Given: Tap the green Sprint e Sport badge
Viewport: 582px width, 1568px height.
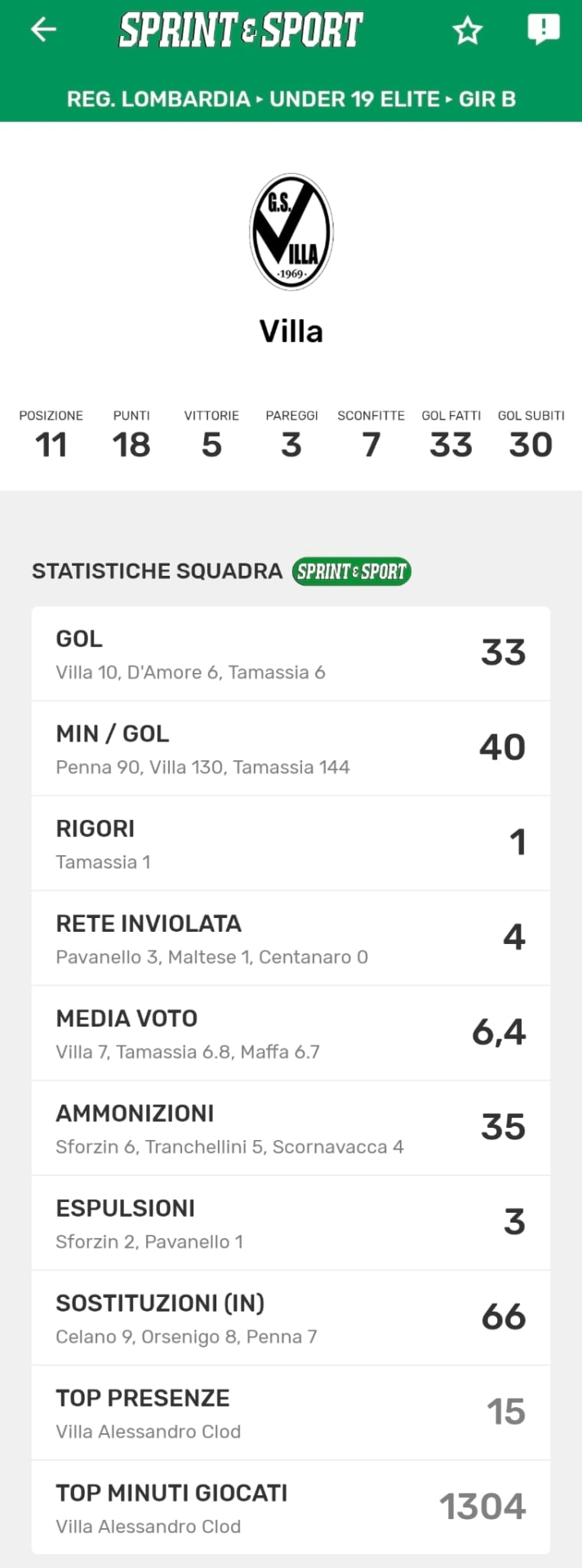Looking at the screenshot, I should [351, 571].
